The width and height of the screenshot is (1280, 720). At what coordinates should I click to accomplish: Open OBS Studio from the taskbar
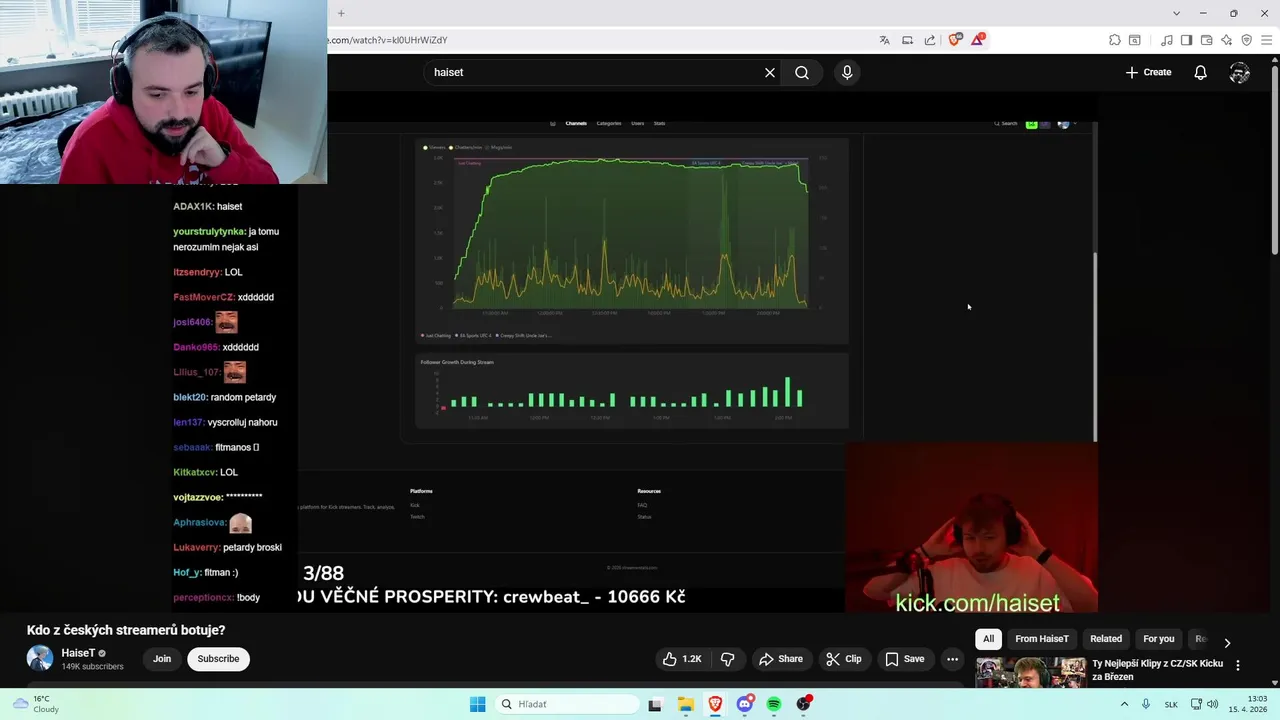click(x=804, y=704)
